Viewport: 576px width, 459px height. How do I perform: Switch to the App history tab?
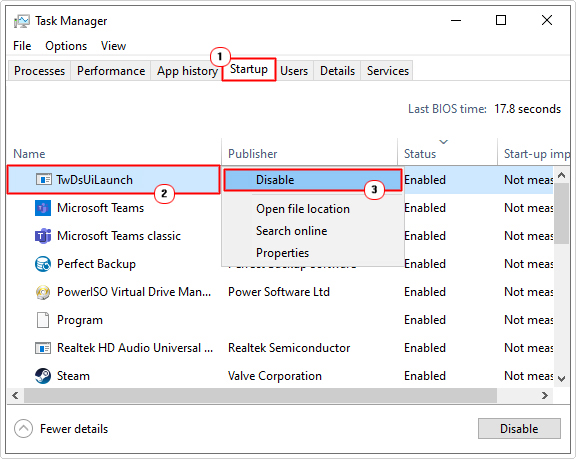pos(187,71)
